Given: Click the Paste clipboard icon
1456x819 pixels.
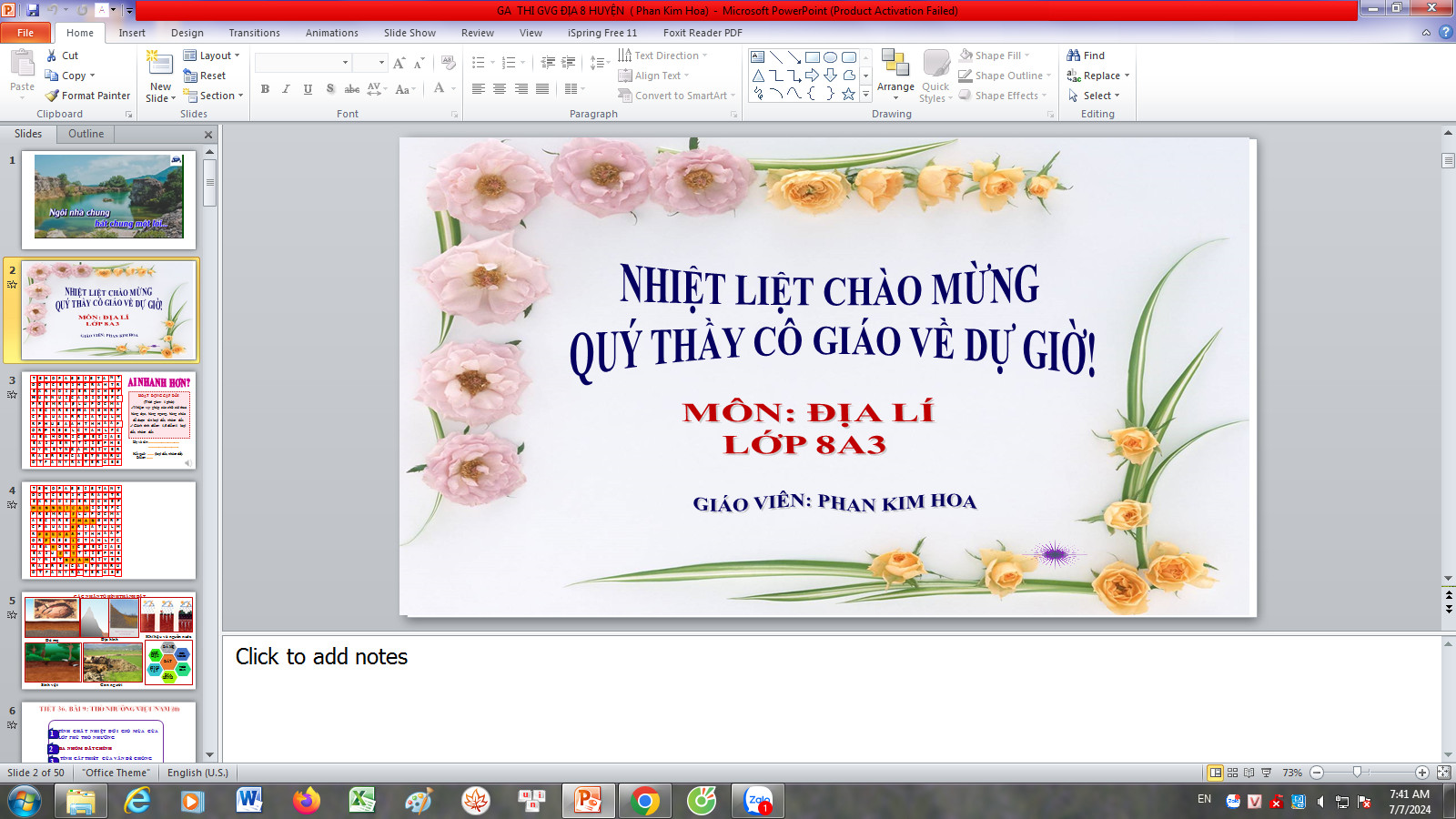Looking at the screenshot, I should [22, 64].
